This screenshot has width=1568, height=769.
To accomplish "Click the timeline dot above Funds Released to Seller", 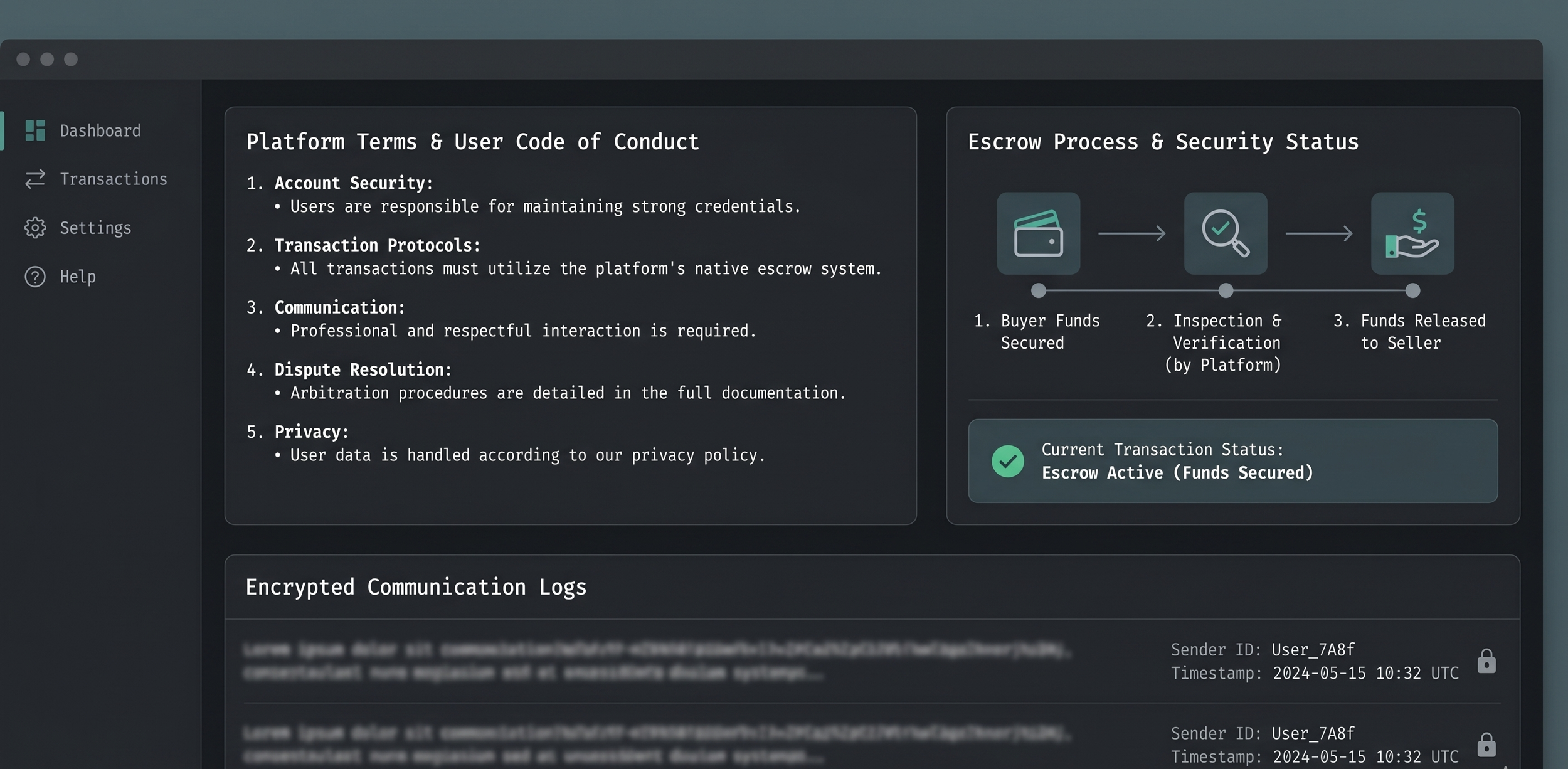I will tap(1412, 290).
